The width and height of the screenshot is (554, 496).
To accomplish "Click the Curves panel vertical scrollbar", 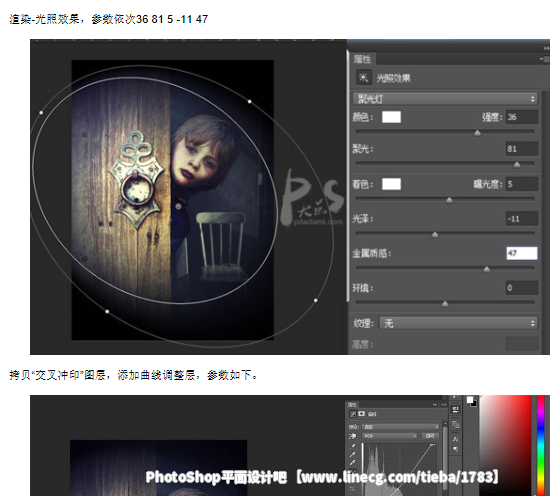I will pyautogui.click(x=445, y=458).
